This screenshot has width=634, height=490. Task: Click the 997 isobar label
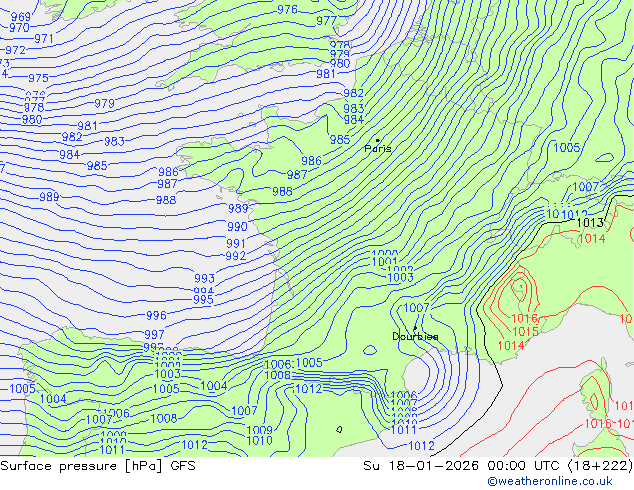coord(154,334)
